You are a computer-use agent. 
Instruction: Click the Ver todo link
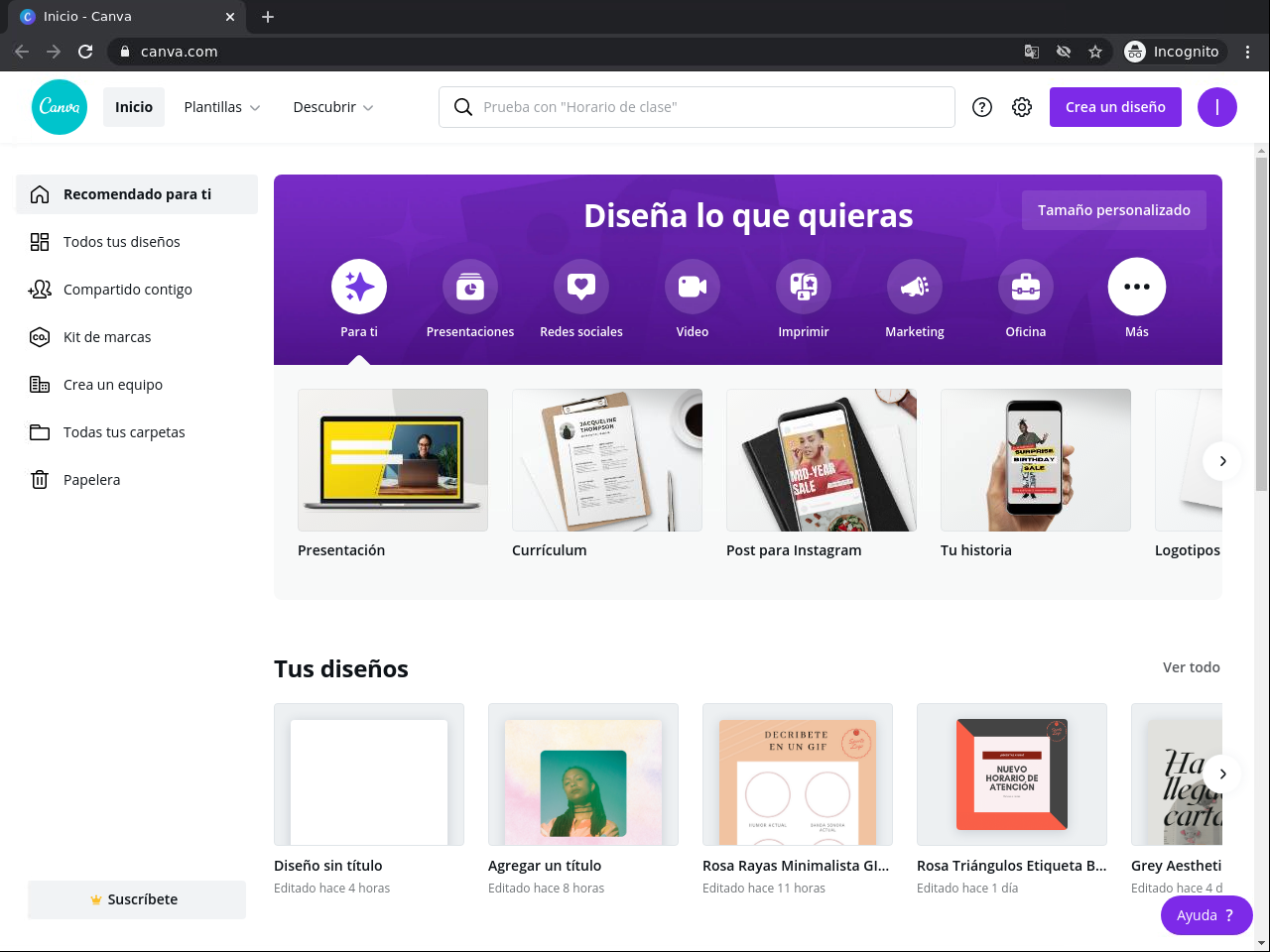coord(1192,667)
